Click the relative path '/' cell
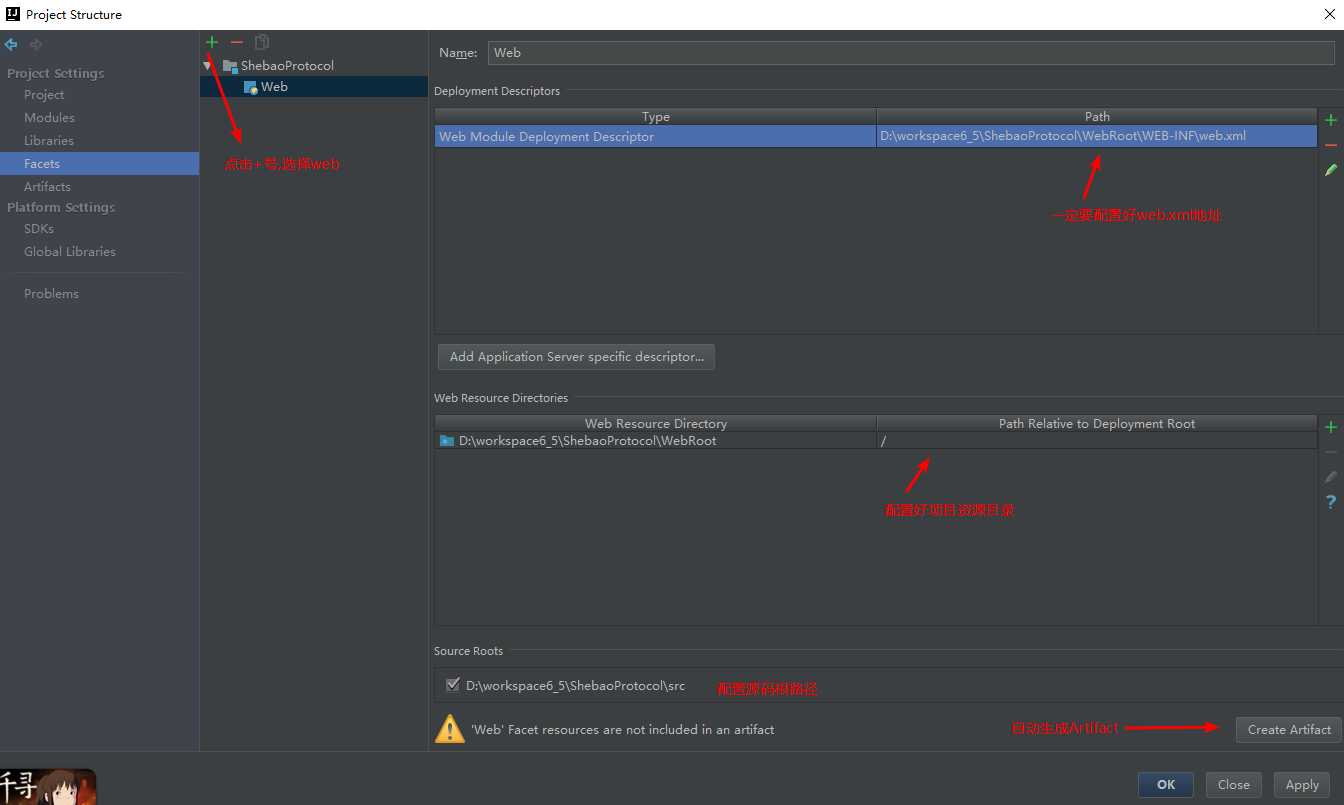This screenshot has width=1344, height=805. pyautogui.click(x=1097, y=441)
